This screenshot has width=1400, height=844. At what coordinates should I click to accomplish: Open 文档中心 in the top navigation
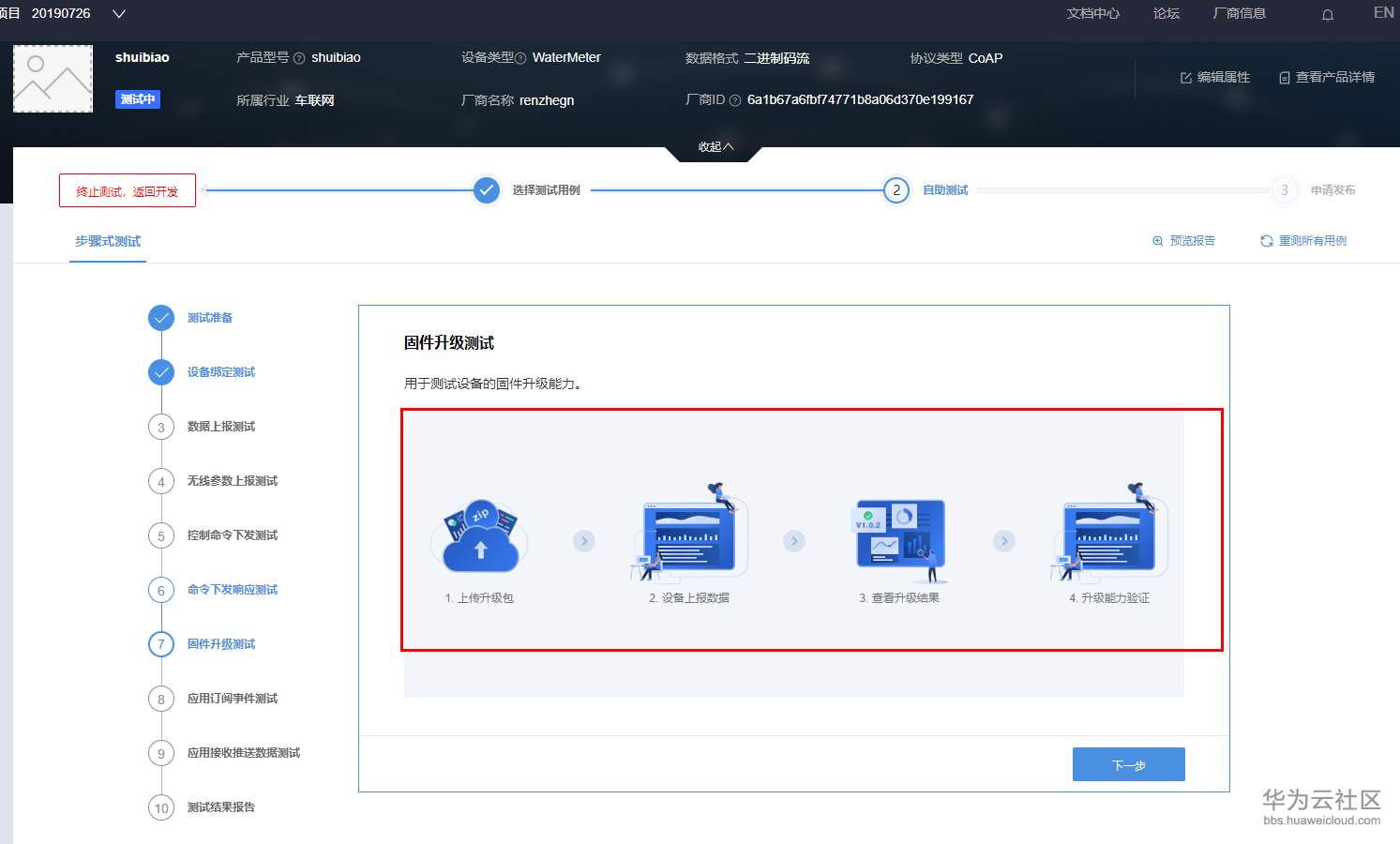click(1093, 13)
